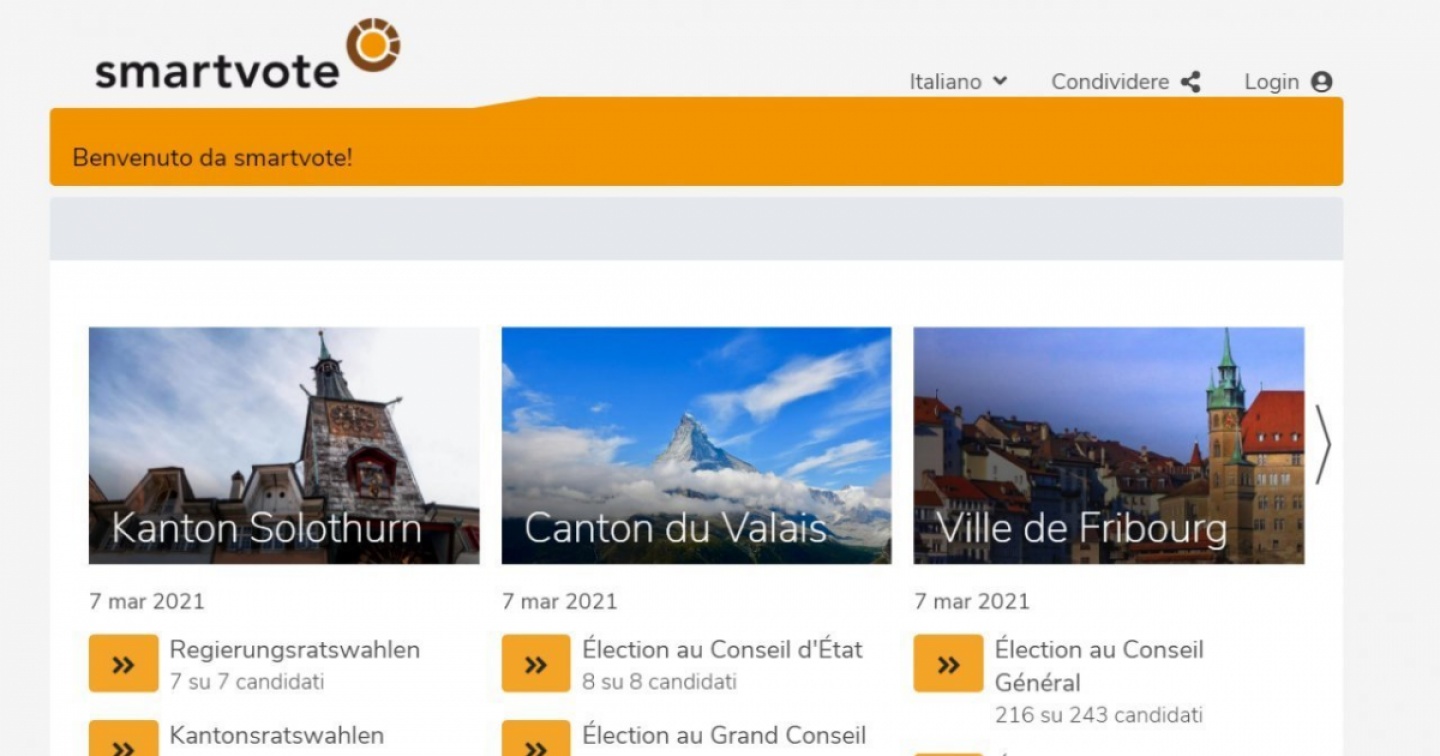Screen dimensions: 1440x756
Task: Click arrow button beside Élection au Conseil Général
Action: point(948,664)
